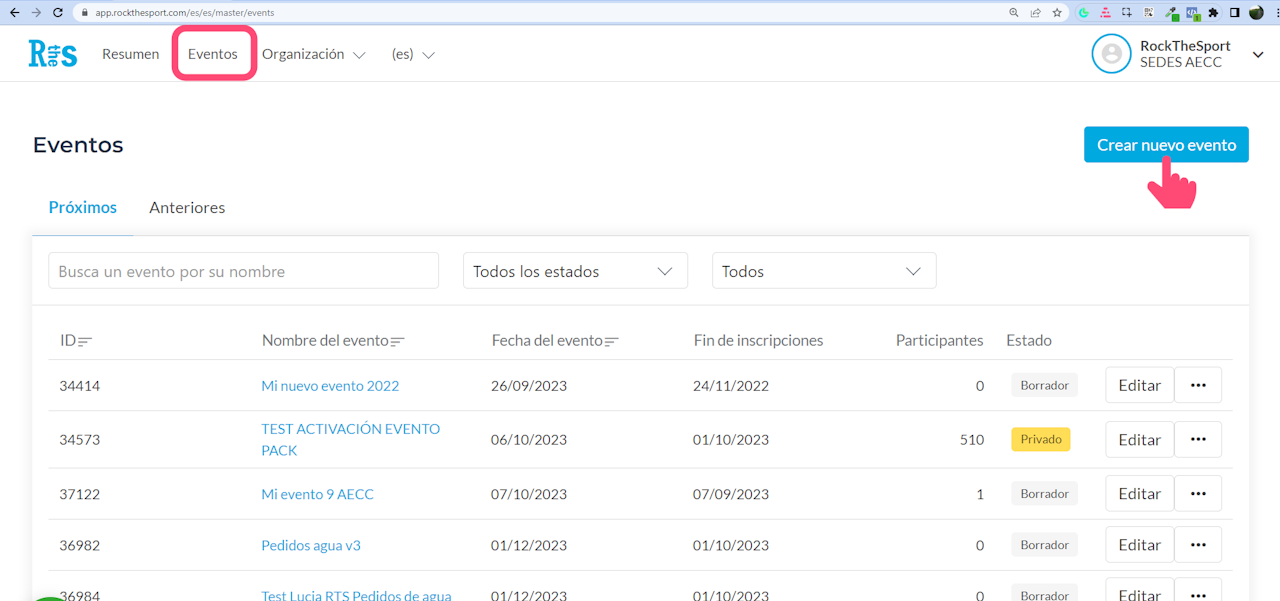Click the RTS logo
The height and width of the screenshot is (601, 1280).
point(53,54)
